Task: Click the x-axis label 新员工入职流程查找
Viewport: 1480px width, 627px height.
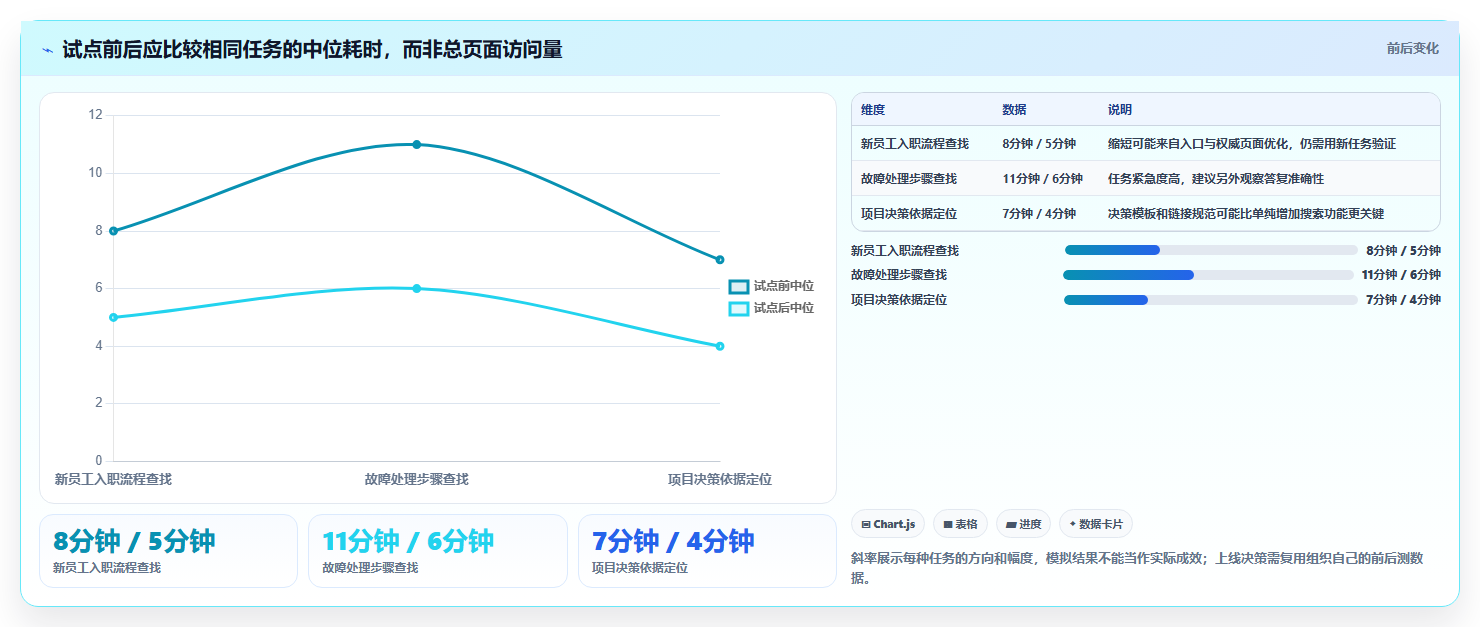Action: click(x=113, y=480)
